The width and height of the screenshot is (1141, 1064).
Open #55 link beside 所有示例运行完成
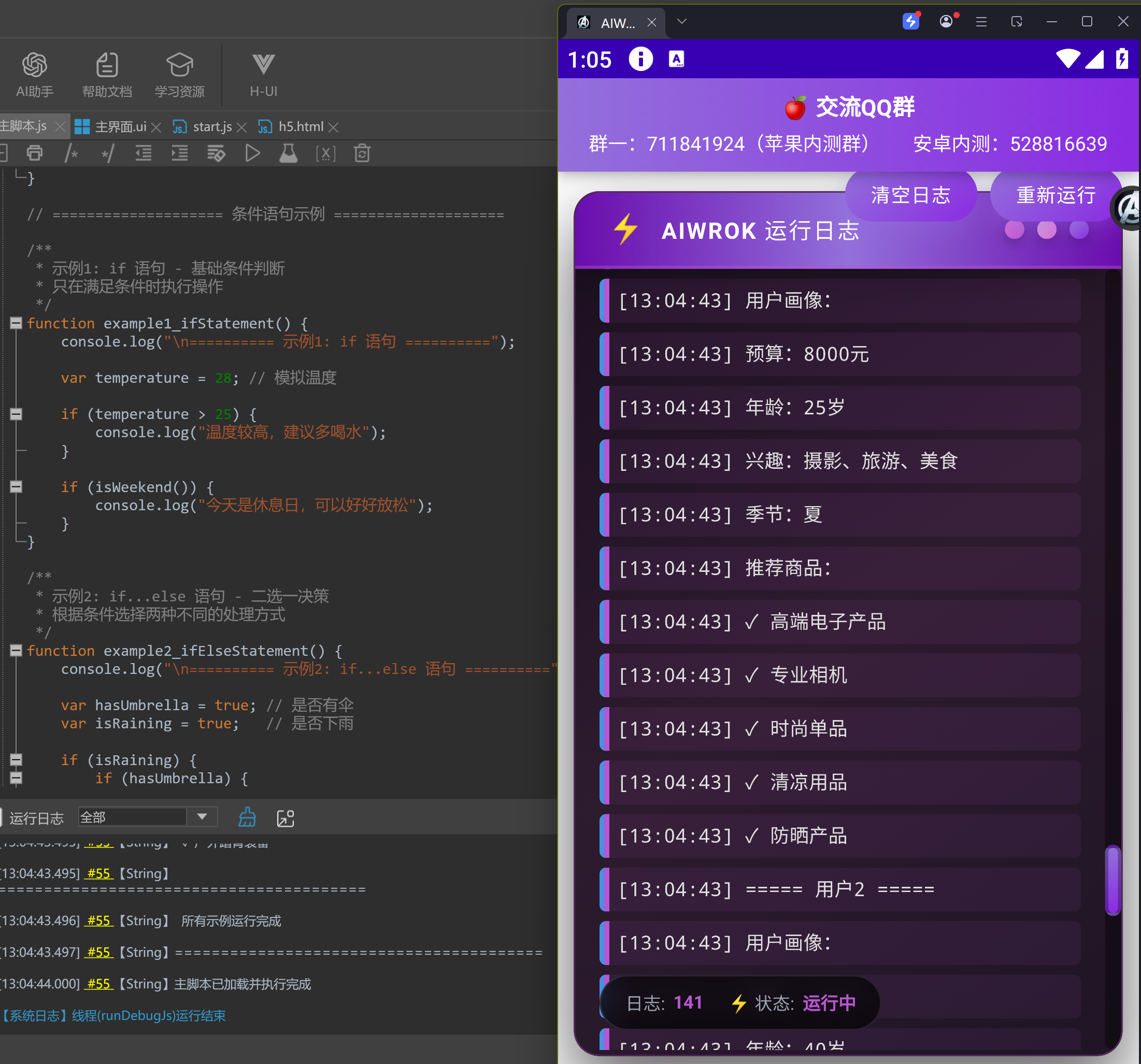tap(99, 920)
